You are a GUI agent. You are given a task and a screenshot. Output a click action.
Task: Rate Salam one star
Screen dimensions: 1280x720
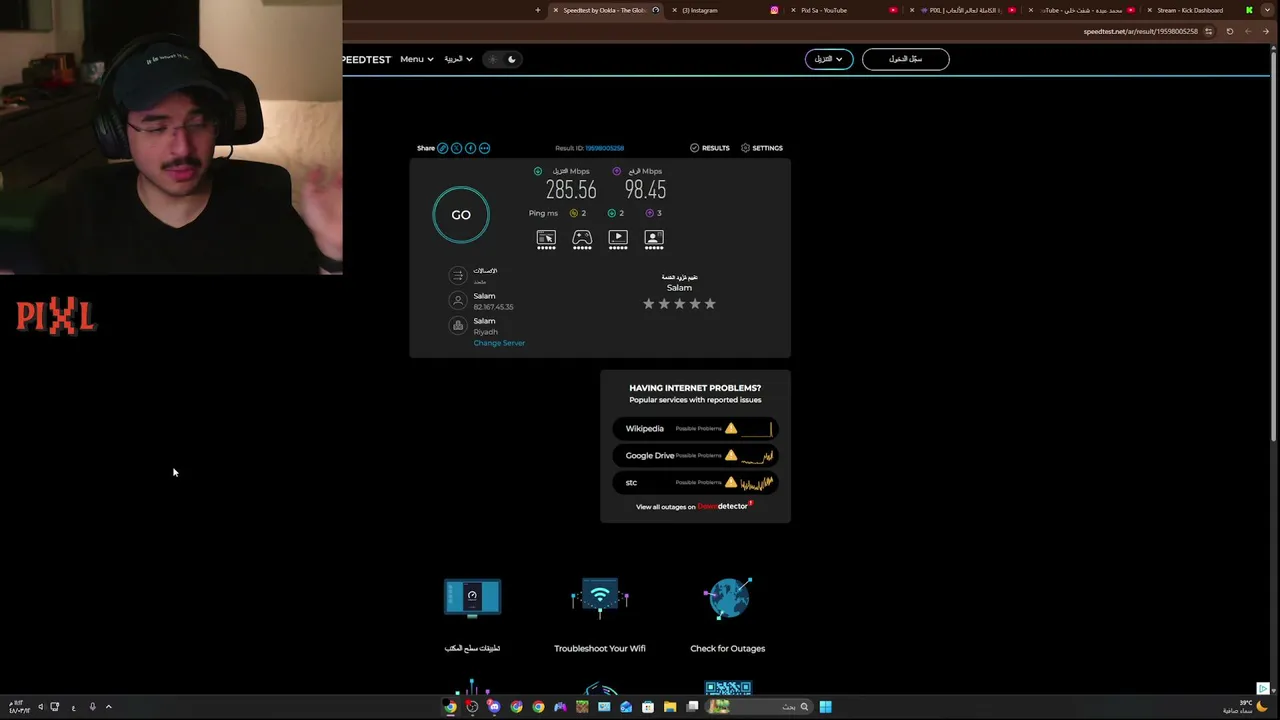[x=648, y=304]
